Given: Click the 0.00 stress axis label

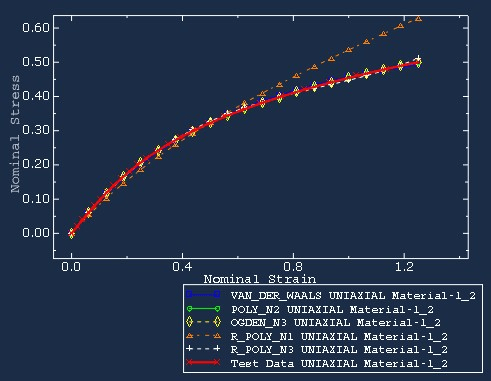Looking at the screenshot, I should (x=36, y=233).
